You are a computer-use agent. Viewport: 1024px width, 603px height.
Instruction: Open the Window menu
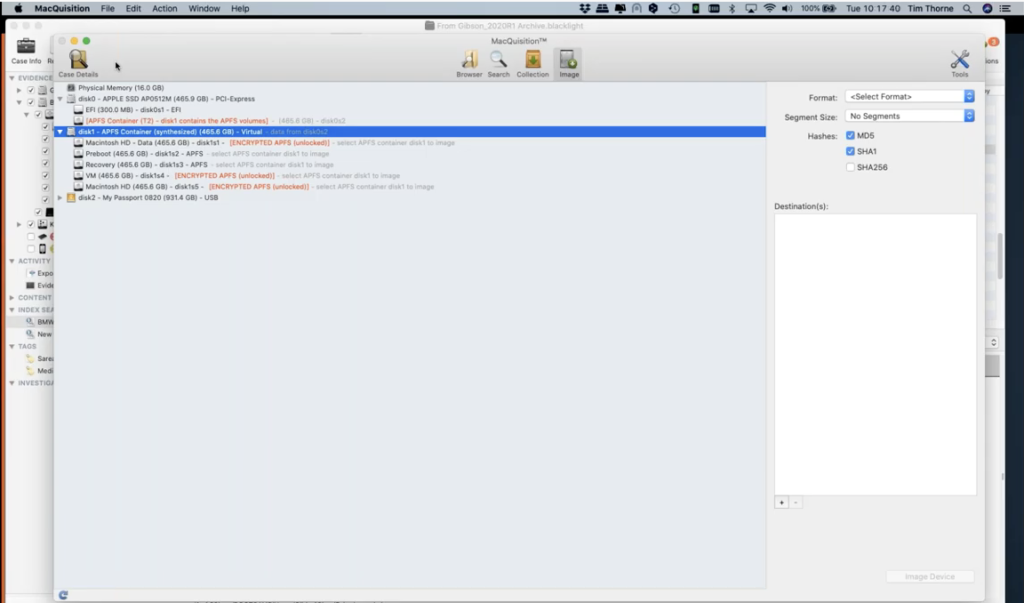pyautogui.click(x=204, y=8)
